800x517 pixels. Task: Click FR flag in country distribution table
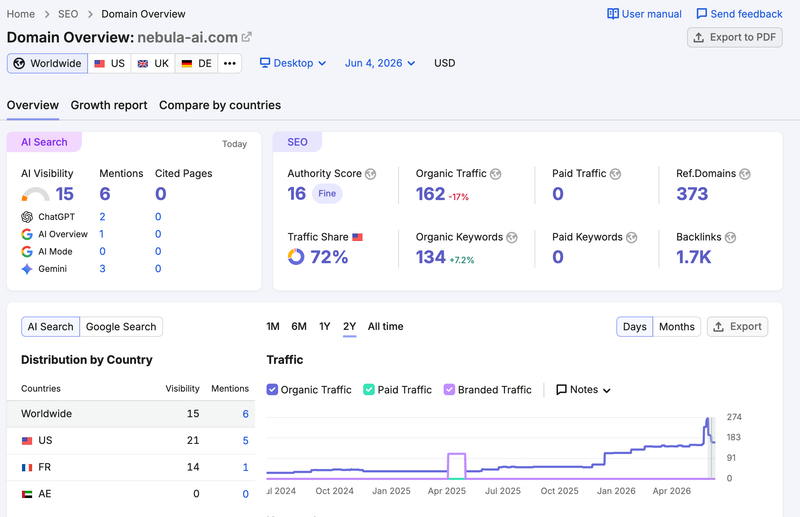pyautogui.click(x=27, y=467)
